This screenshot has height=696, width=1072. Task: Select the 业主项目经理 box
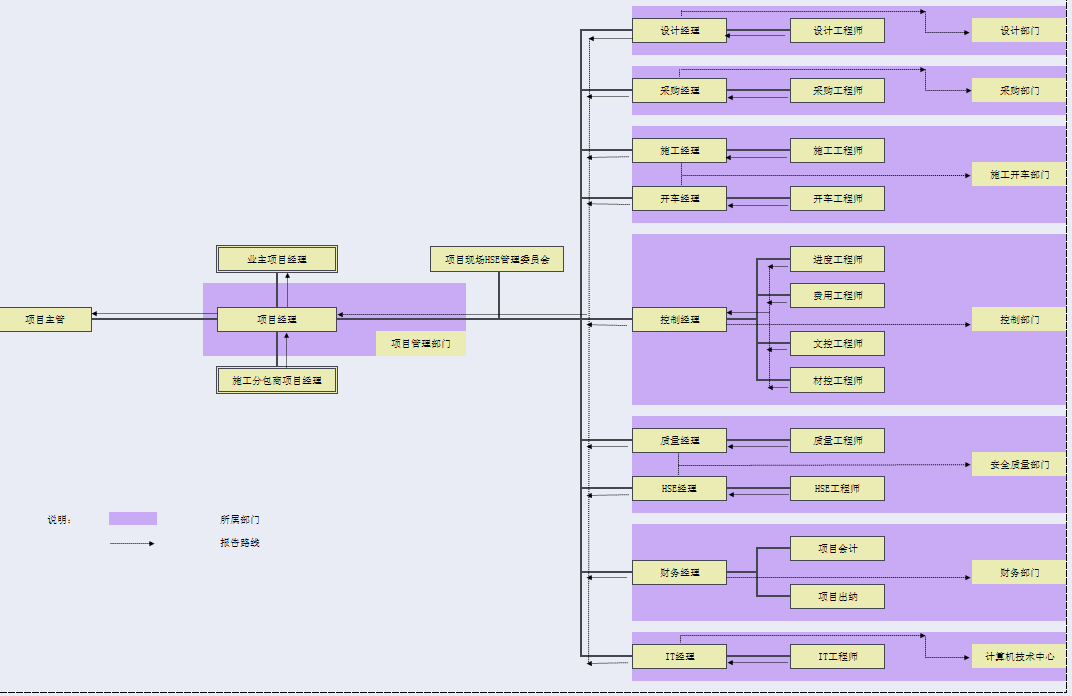tap(277, 259)
